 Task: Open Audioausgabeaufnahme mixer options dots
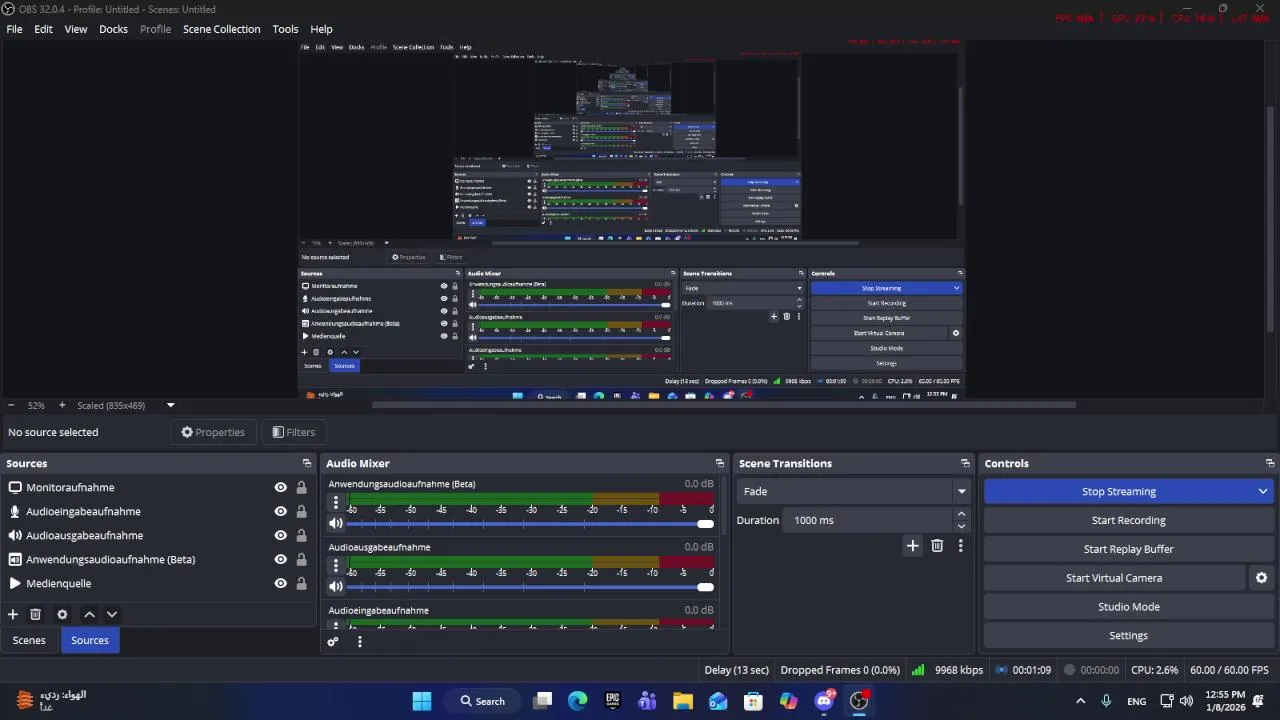pyautogui.click(x=336, y=565)
